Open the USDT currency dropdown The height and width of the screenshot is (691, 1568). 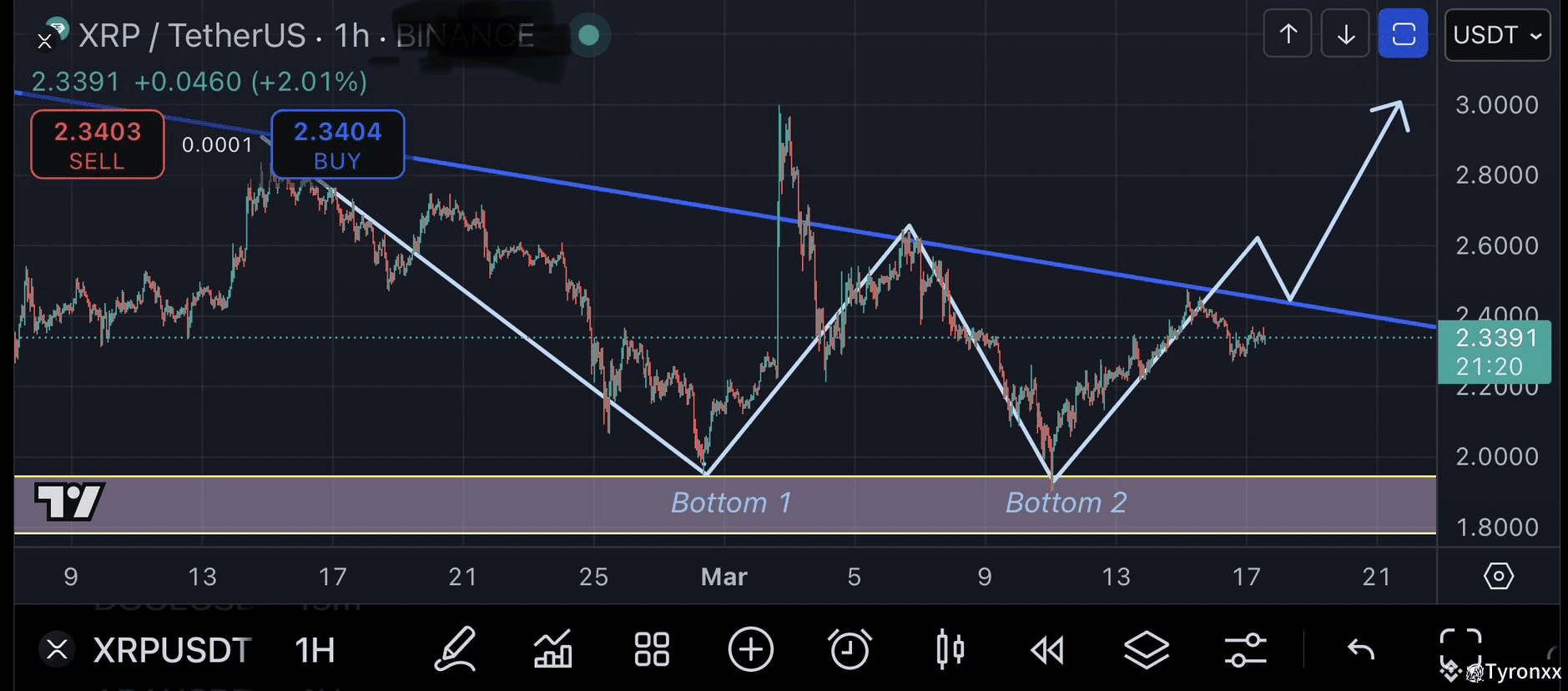(x=1497, y=35)
